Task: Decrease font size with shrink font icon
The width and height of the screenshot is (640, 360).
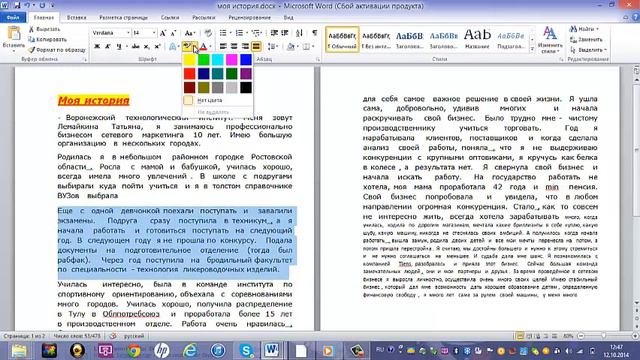Action: 173,33
